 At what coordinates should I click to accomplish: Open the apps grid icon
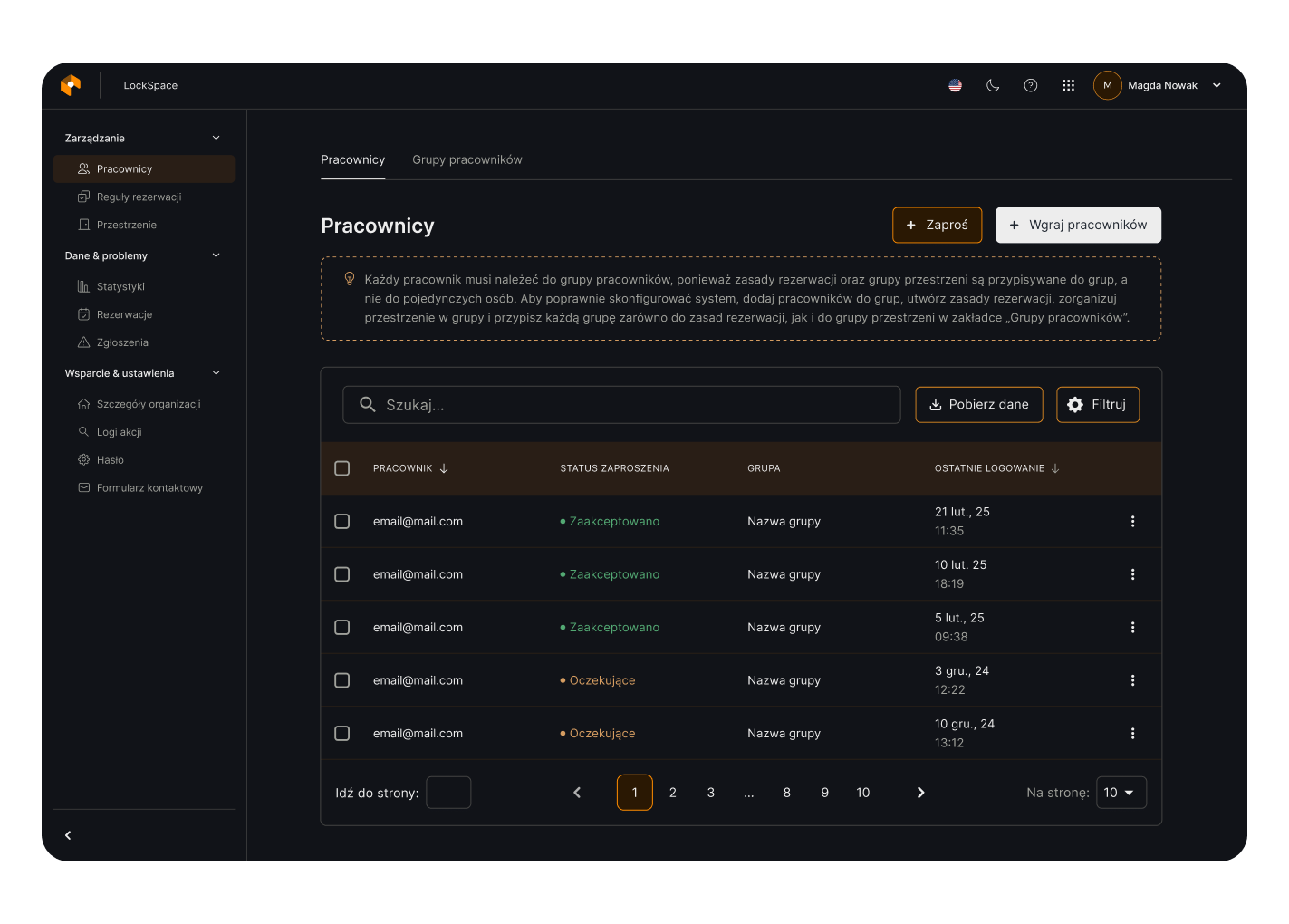tap(1068, 85)
